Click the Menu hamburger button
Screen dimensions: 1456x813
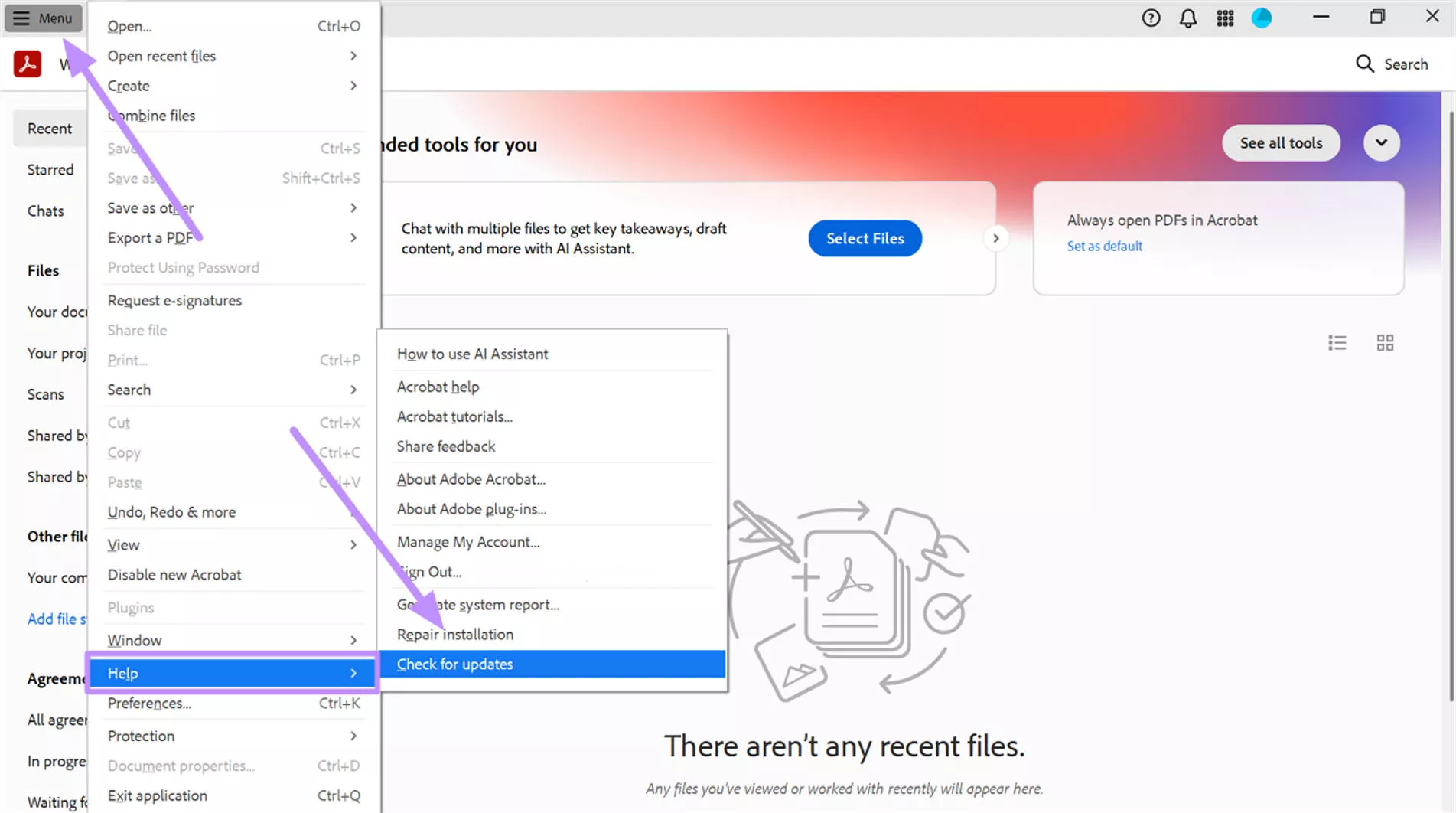pyautogui.click(x=43, y=18)
